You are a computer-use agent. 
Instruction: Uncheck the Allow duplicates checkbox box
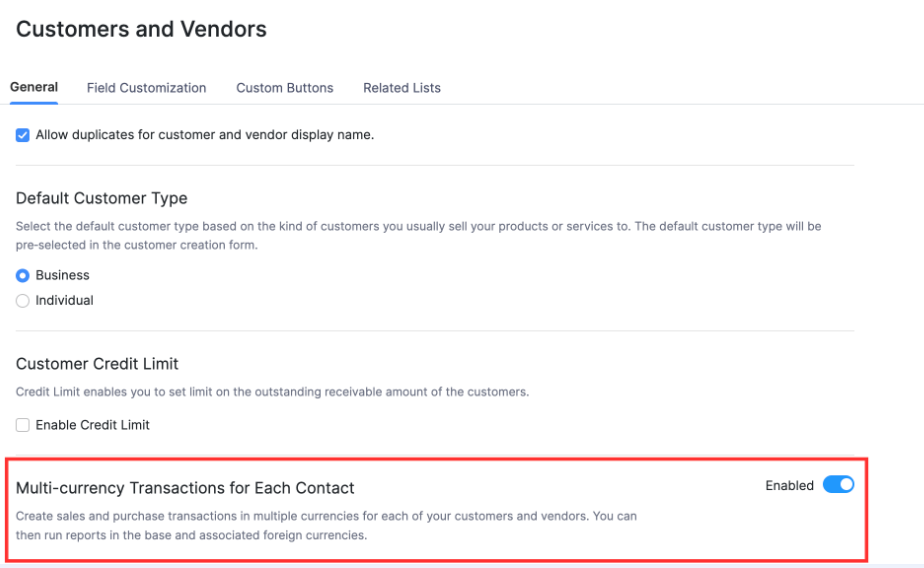click(23, 135)
